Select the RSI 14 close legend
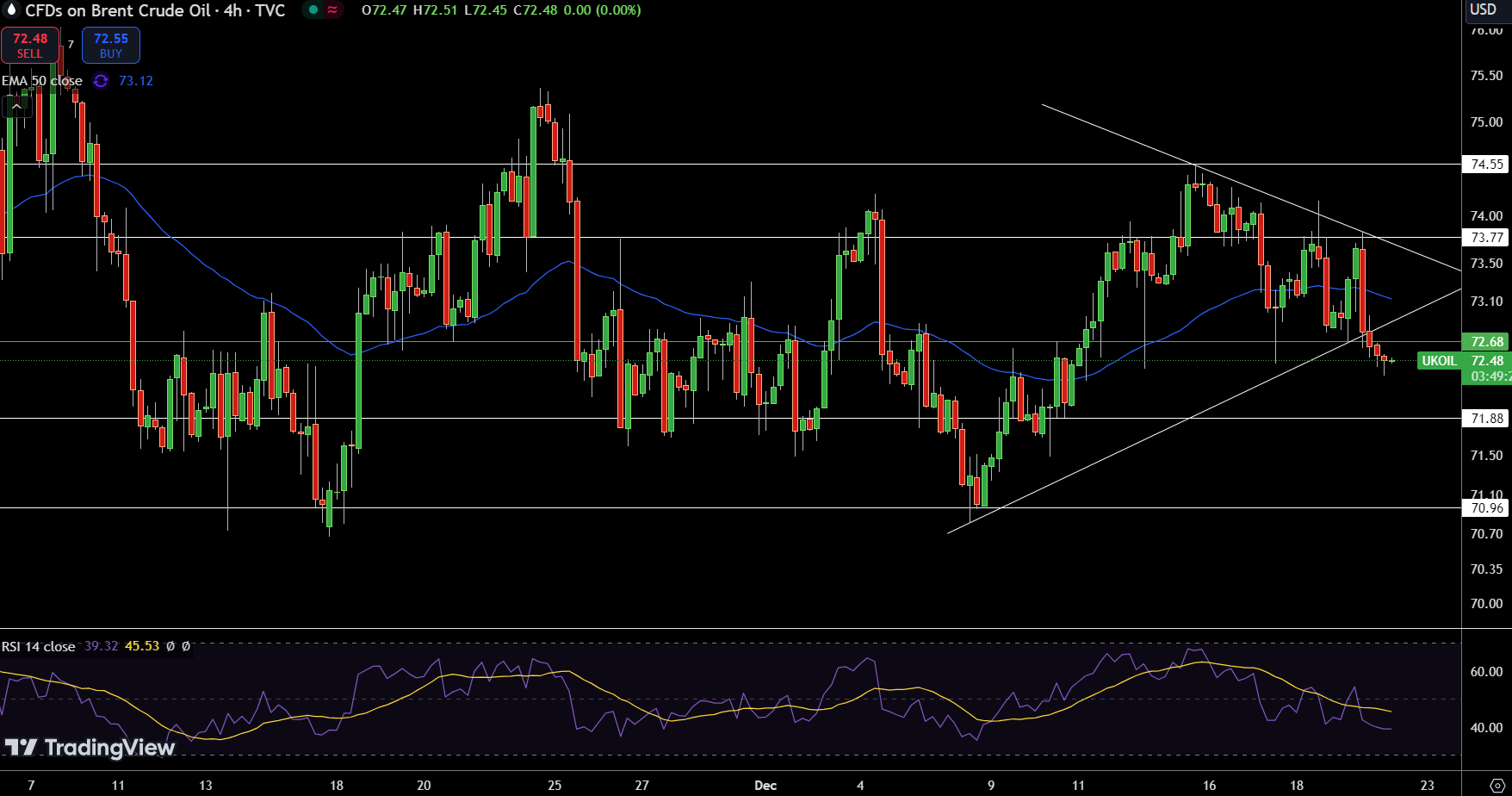The width and height of the screenshot is (1512, 796). point(39,646)
